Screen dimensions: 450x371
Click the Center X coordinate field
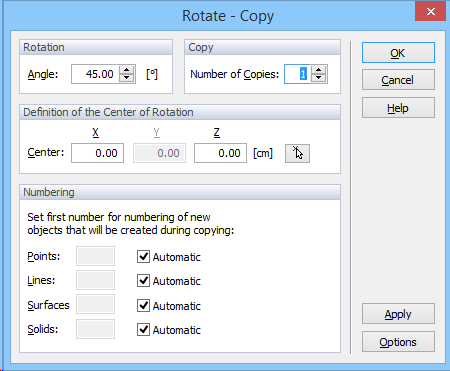(x=97, y=153)
